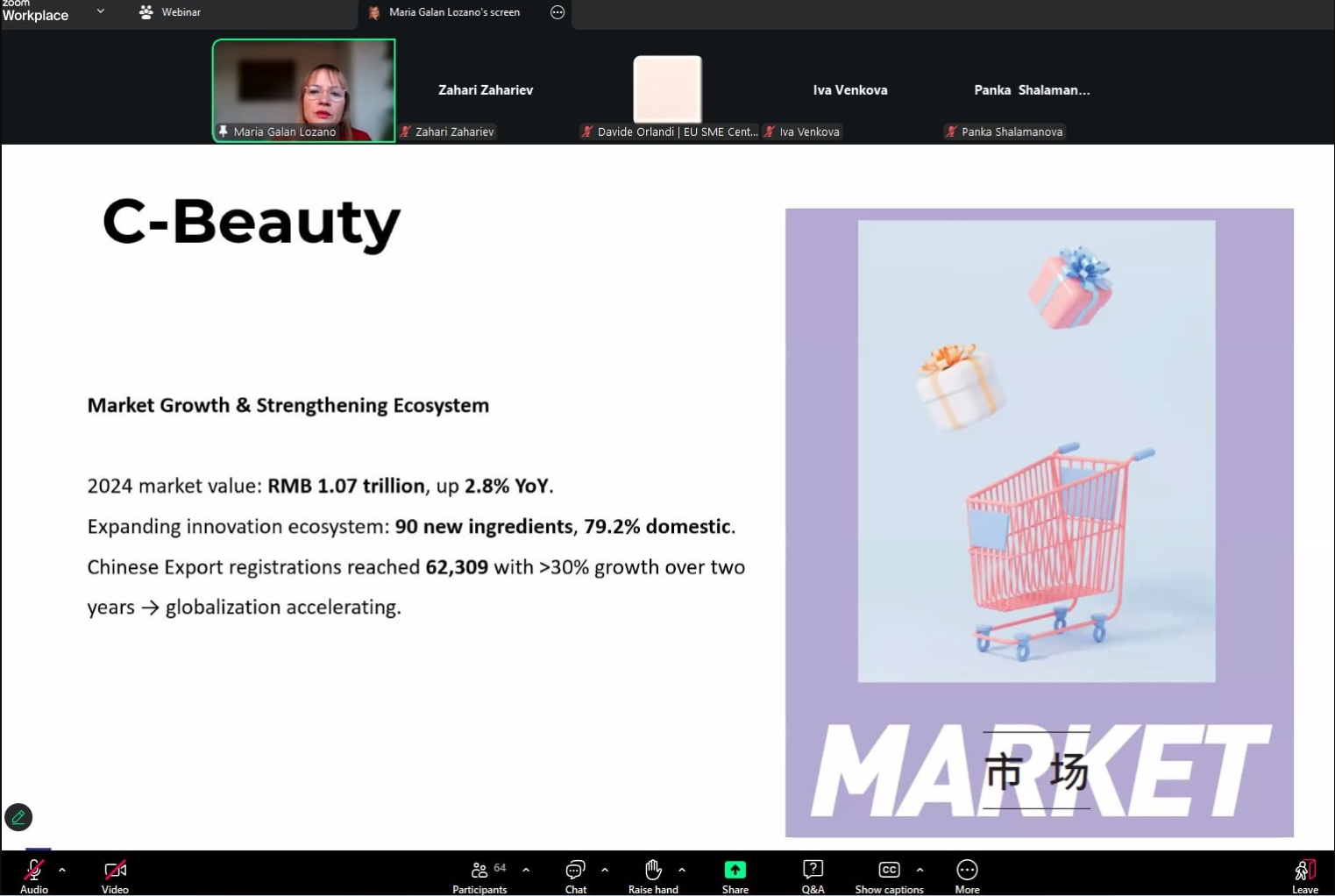1335x896 pixels.
Task: Unmute the microphone with Audio button
Action: pyautogui.click(x=33, y=870)
